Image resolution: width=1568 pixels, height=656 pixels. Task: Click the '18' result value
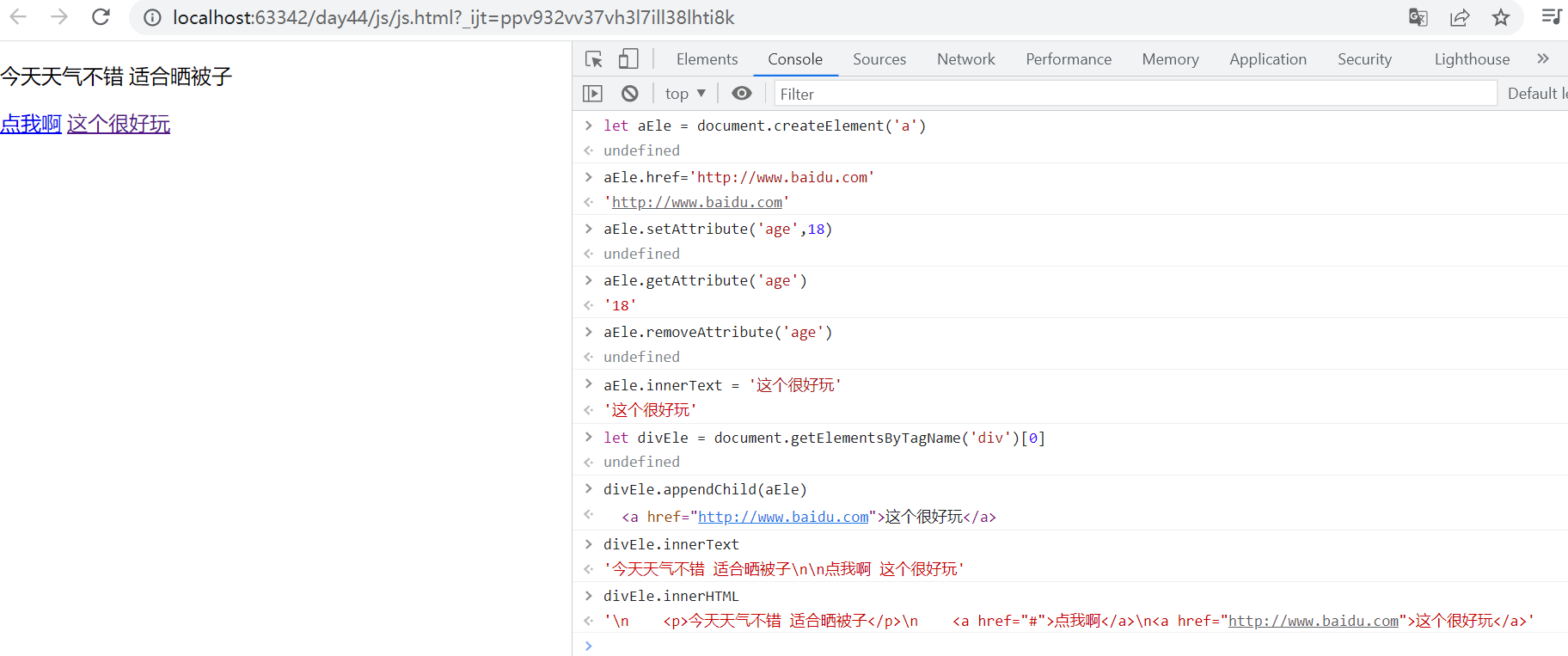(x=620, y=305)
